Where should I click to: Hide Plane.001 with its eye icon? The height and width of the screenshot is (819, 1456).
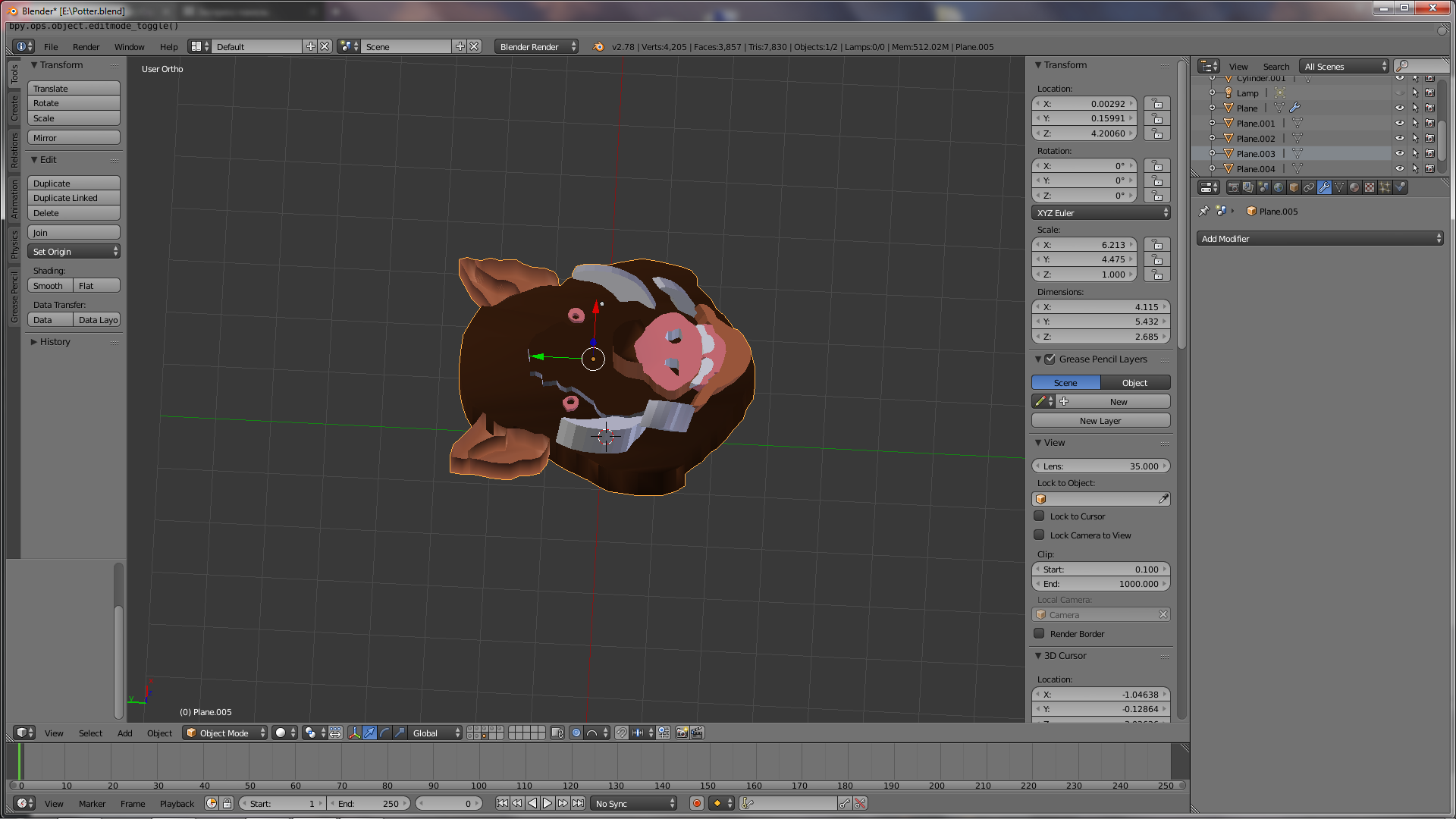1400,123
